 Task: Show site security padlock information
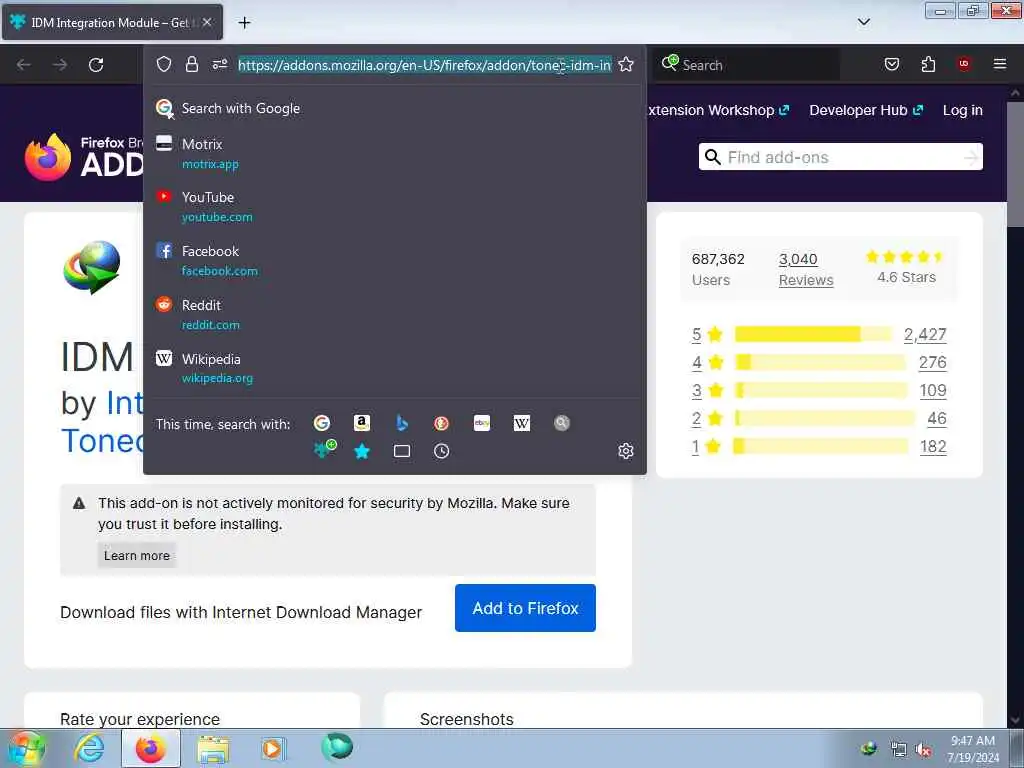(191, 64)
